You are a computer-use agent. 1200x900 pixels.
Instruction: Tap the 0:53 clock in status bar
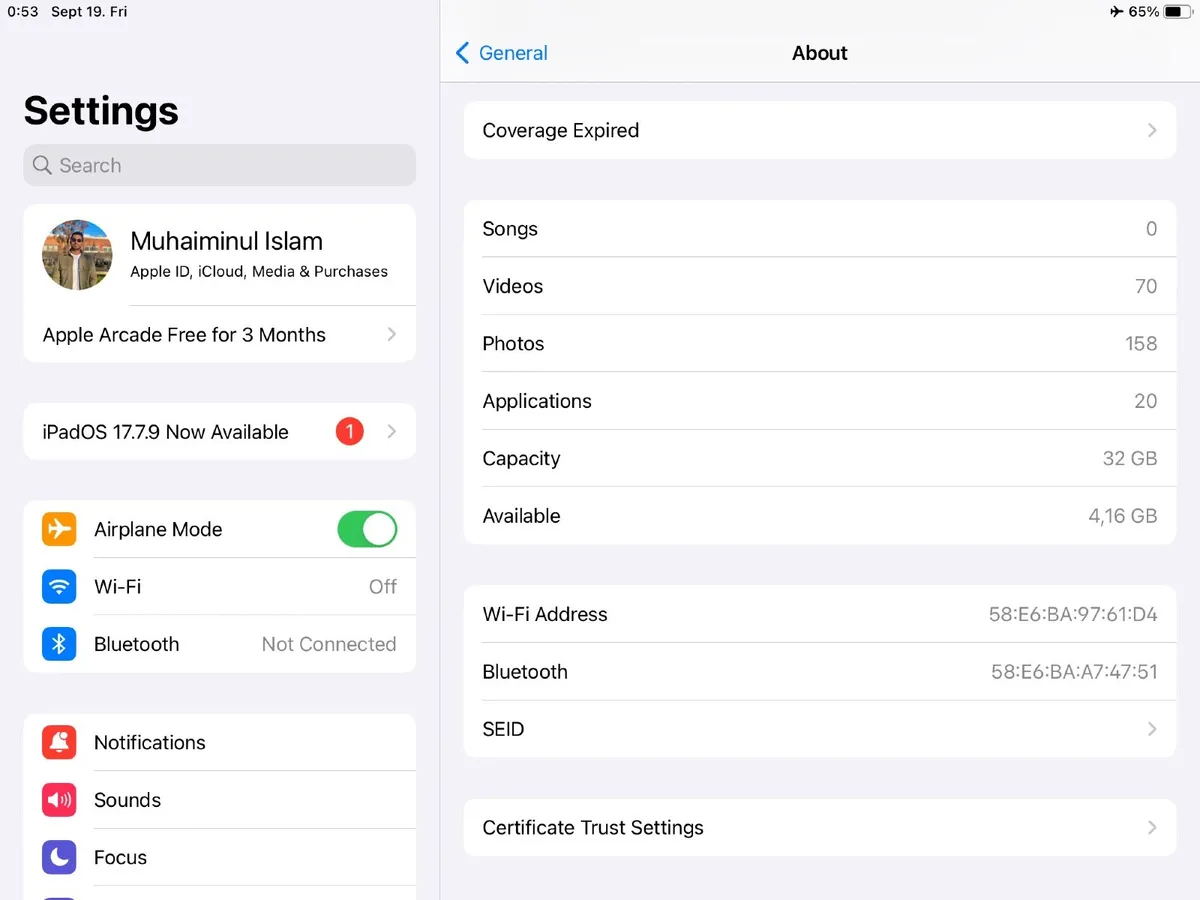(23, 12)
